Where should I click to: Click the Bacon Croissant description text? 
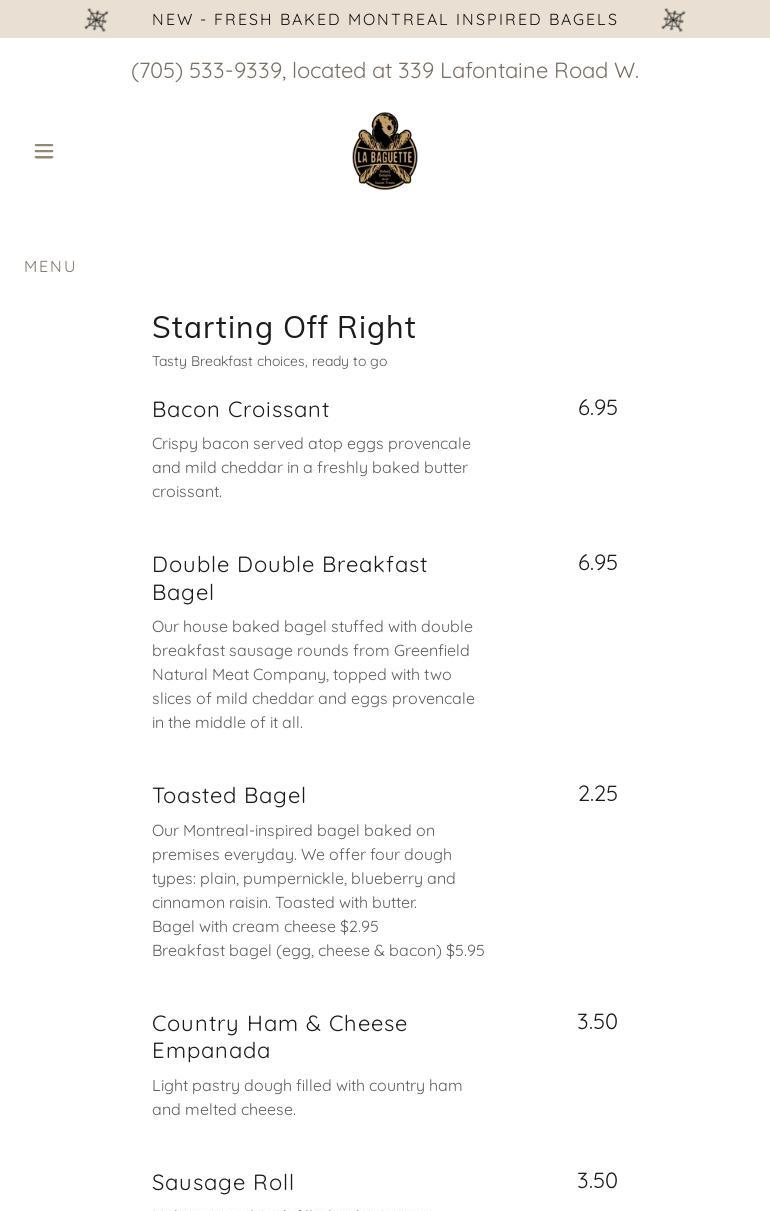click(x=311, y=467)
